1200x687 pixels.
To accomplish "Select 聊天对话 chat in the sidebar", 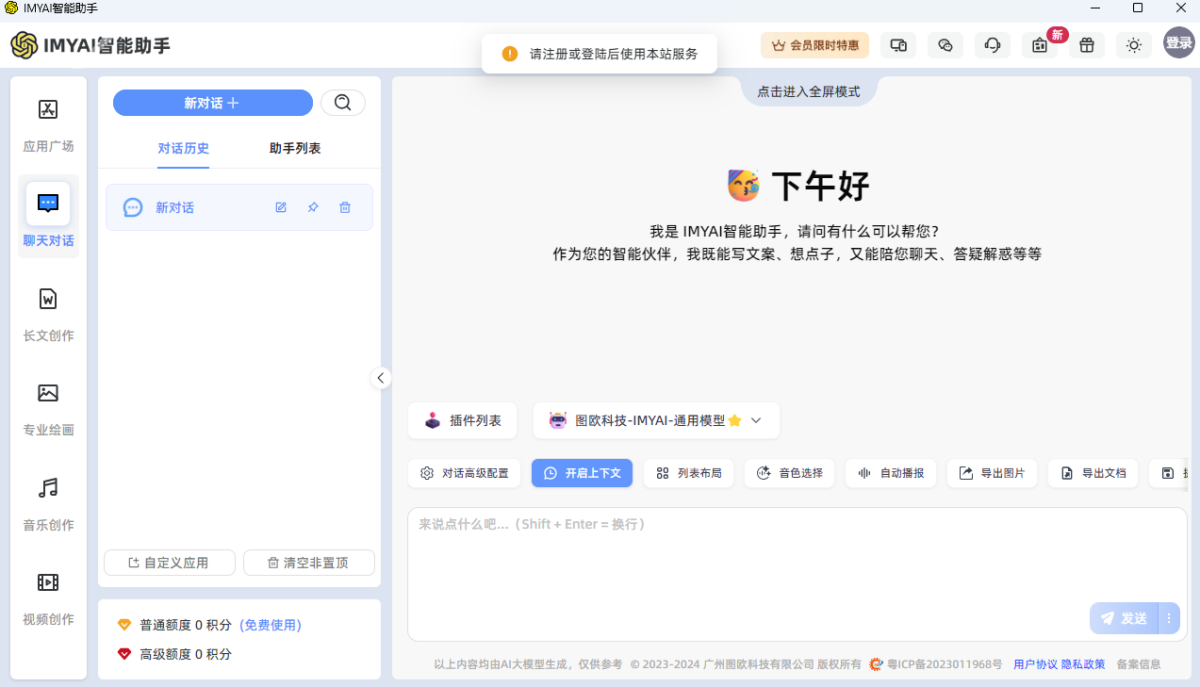I will click(48, 217).
